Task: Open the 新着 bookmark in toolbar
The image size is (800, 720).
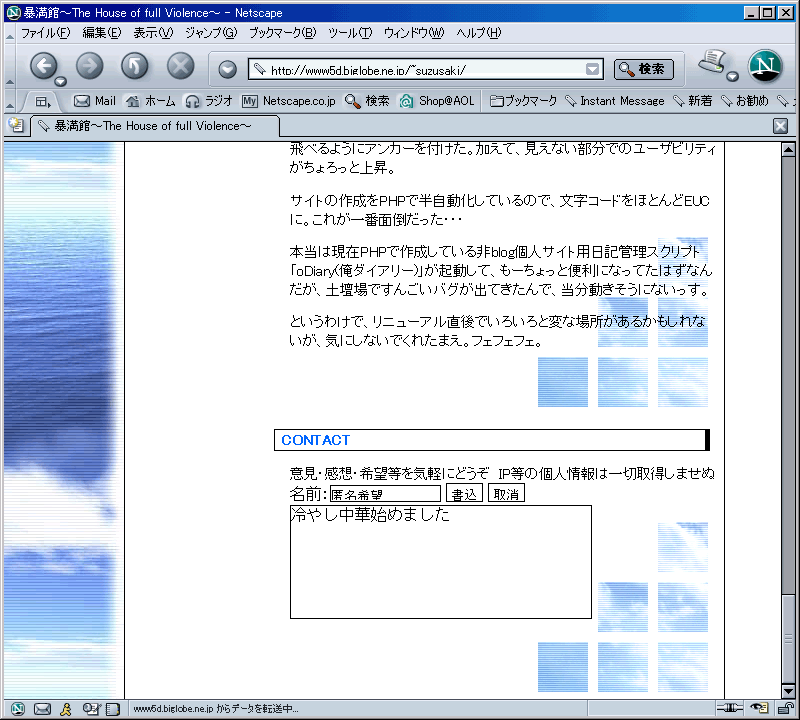Action: pos(692,101)
